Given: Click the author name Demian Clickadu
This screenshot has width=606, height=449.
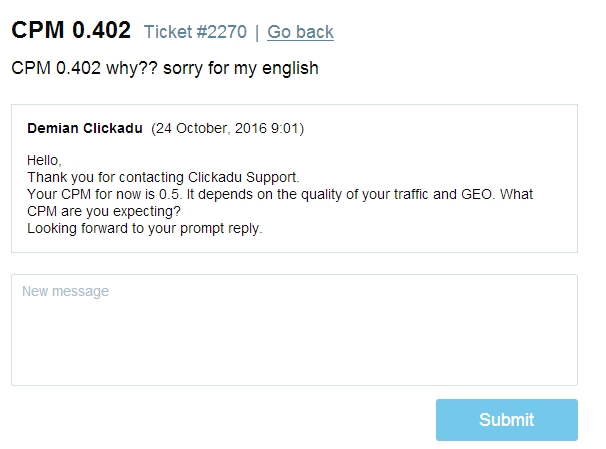Looking at the screenshot, I should click(84, 129).
